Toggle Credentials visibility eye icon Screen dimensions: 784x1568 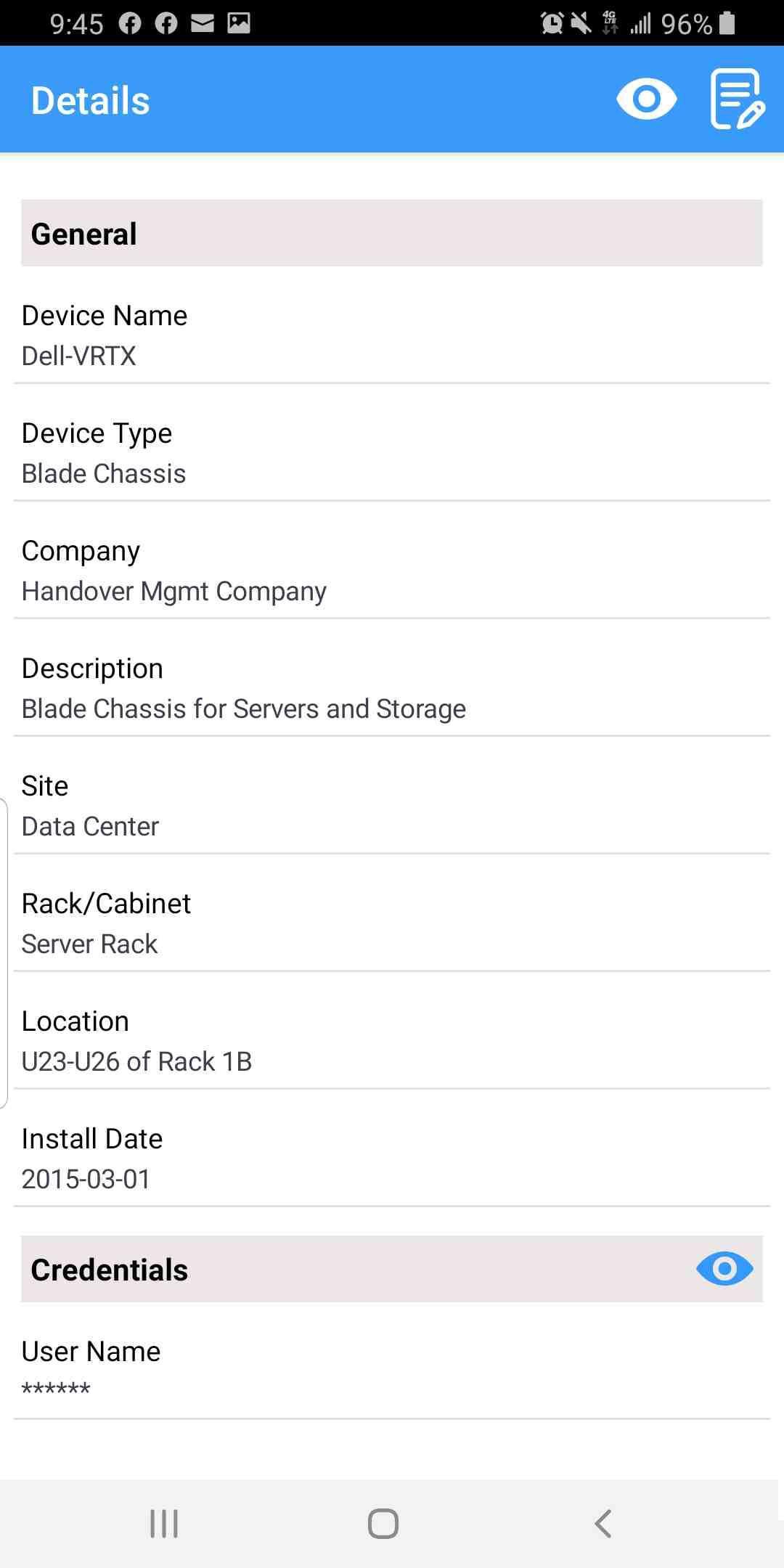(x=724, y=1269)
